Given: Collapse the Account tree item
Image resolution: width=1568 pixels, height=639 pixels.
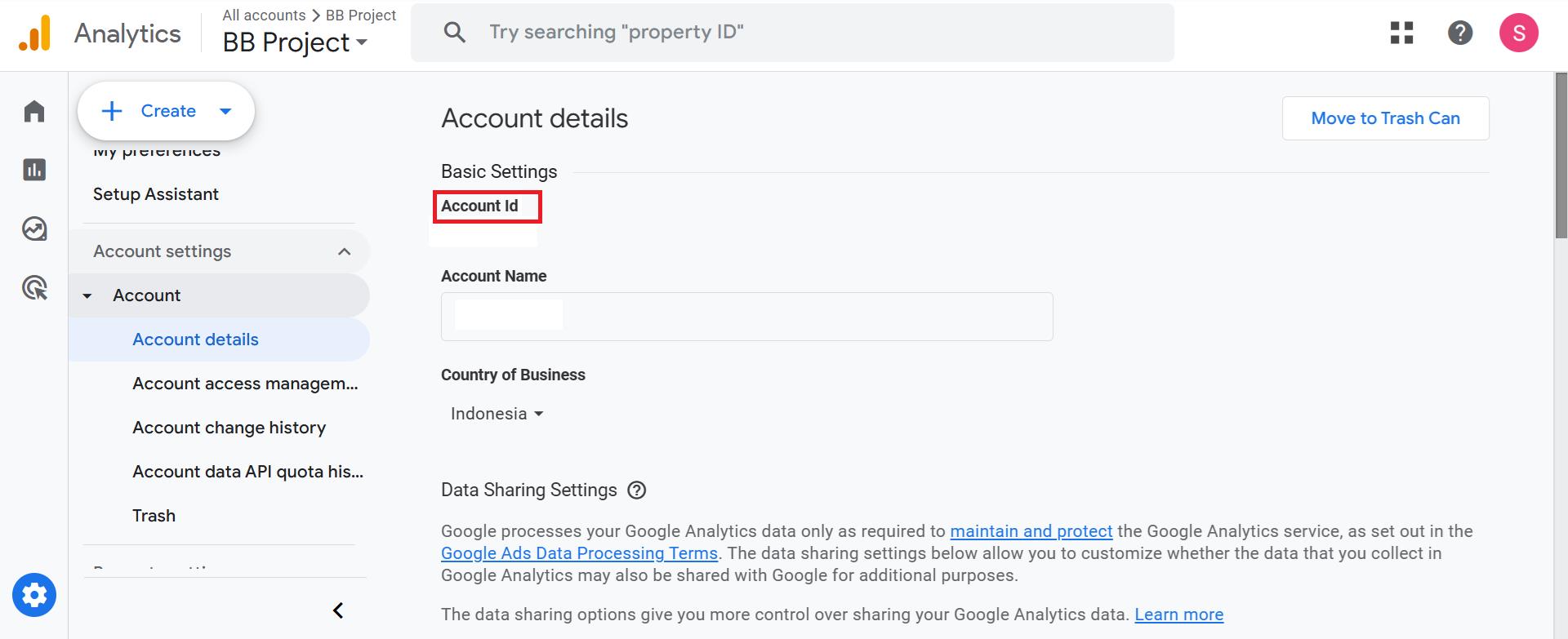Looking at the screenshot, I should pyautogui.click(x=87, y=295).
